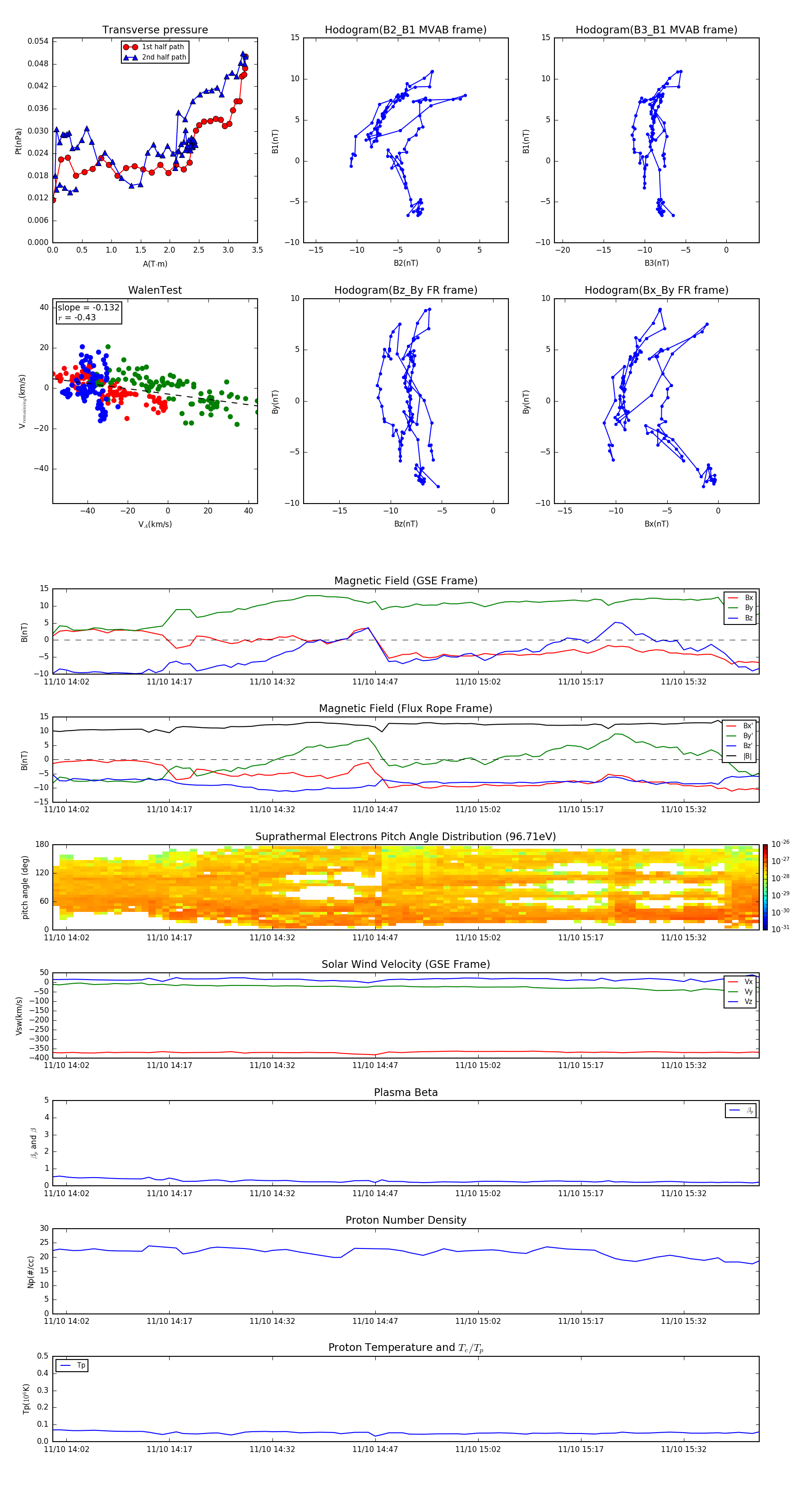Screen dimensions: 812x1489
Task: Click the "Plasma Beta" panel title
Action: point(406,1093)
